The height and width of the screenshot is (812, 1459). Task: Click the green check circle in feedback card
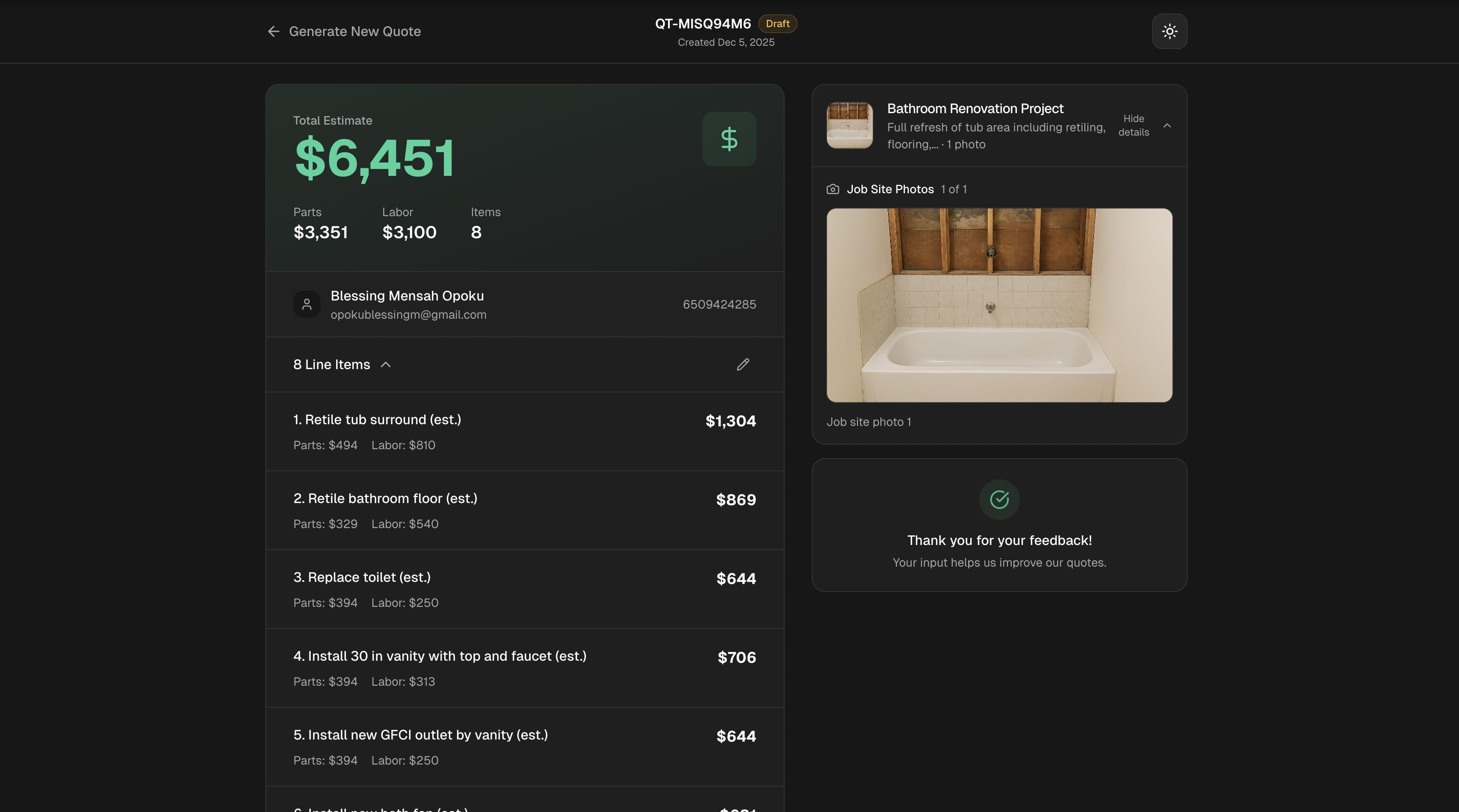coord(999,499)
